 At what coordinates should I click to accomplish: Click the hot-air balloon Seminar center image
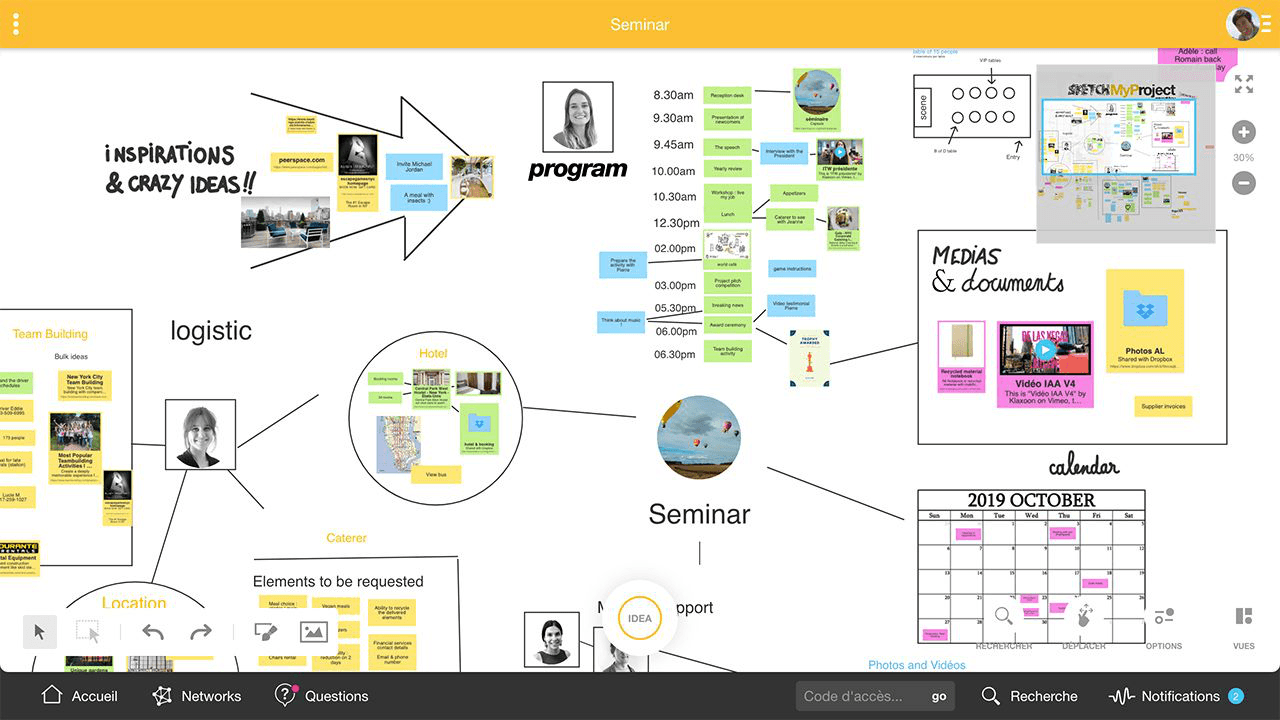tap(699, 436)
